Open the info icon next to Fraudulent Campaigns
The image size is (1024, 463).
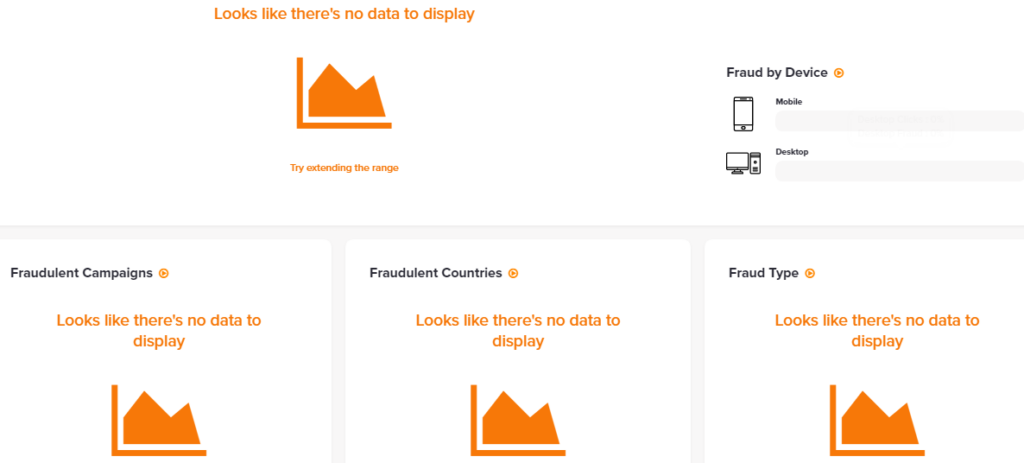click(x=164, y=273)
